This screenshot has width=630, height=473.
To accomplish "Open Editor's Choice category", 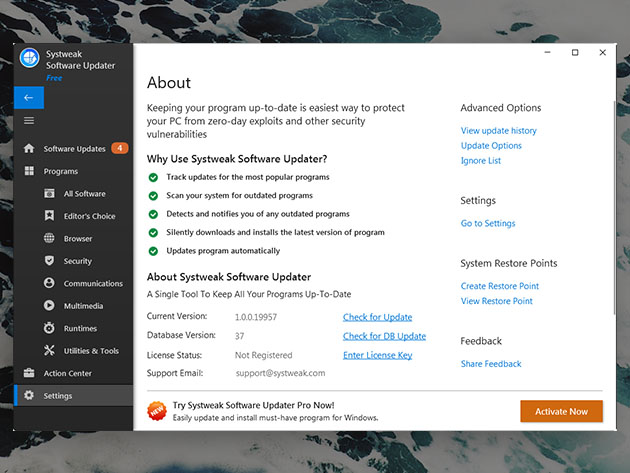I will click(x=89, y=216).
